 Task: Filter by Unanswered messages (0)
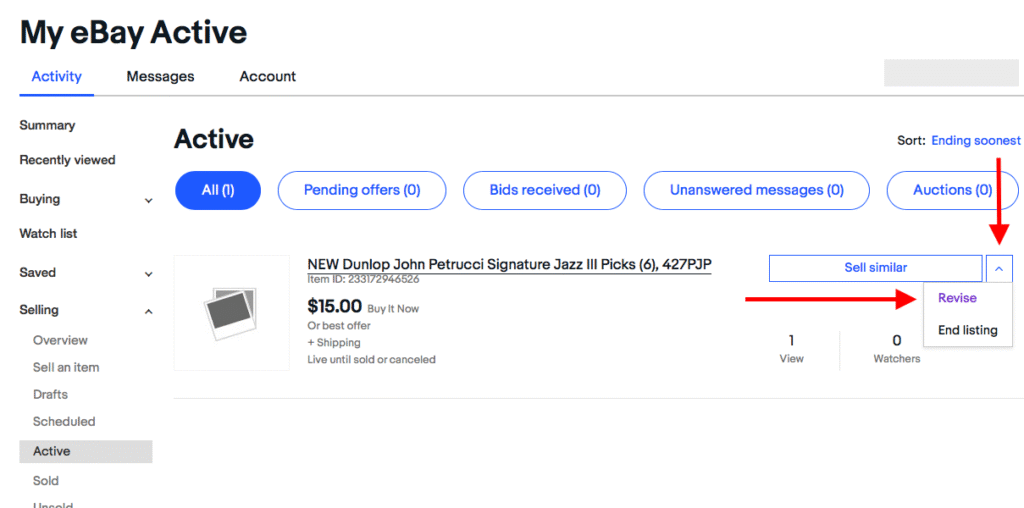(x=757, y=190)
